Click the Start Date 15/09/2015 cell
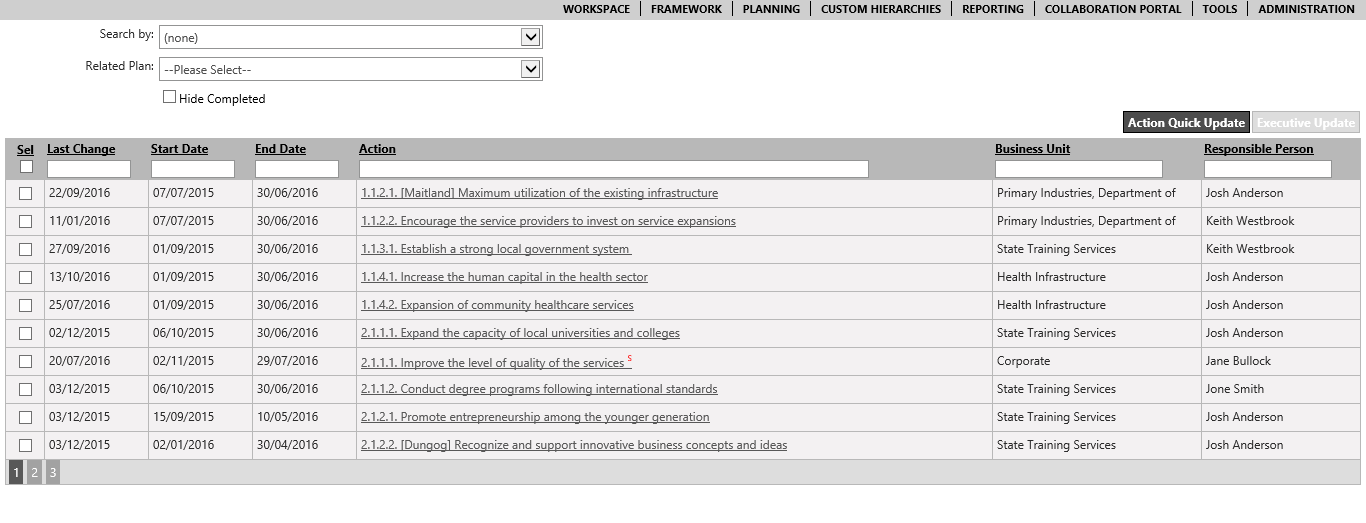 click(183, 417)
